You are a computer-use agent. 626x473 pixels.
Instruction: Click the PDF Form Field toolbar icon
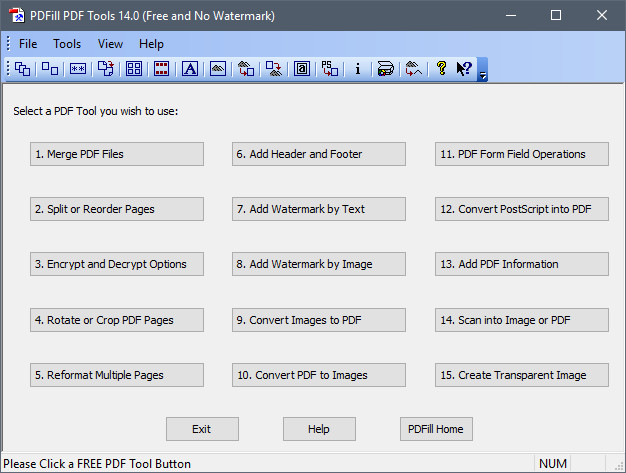tap(302, 69)
